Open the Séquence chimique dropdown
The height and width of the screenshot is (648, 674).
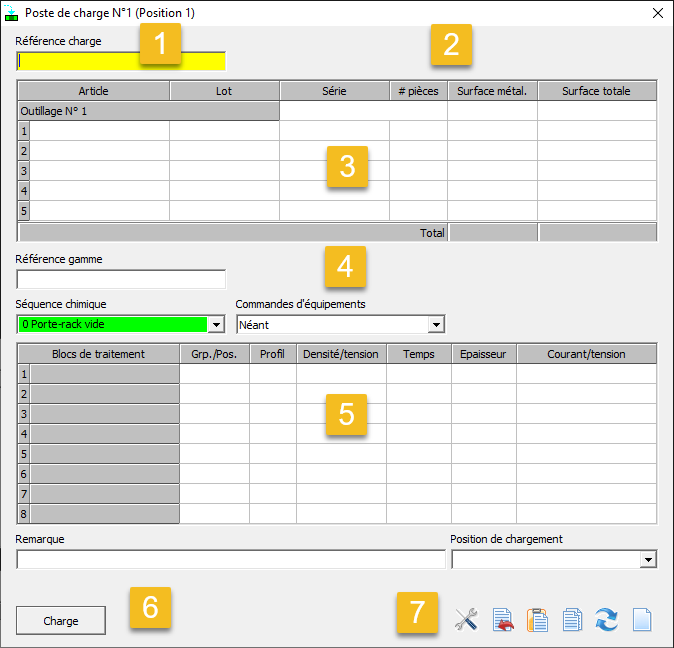216,325
